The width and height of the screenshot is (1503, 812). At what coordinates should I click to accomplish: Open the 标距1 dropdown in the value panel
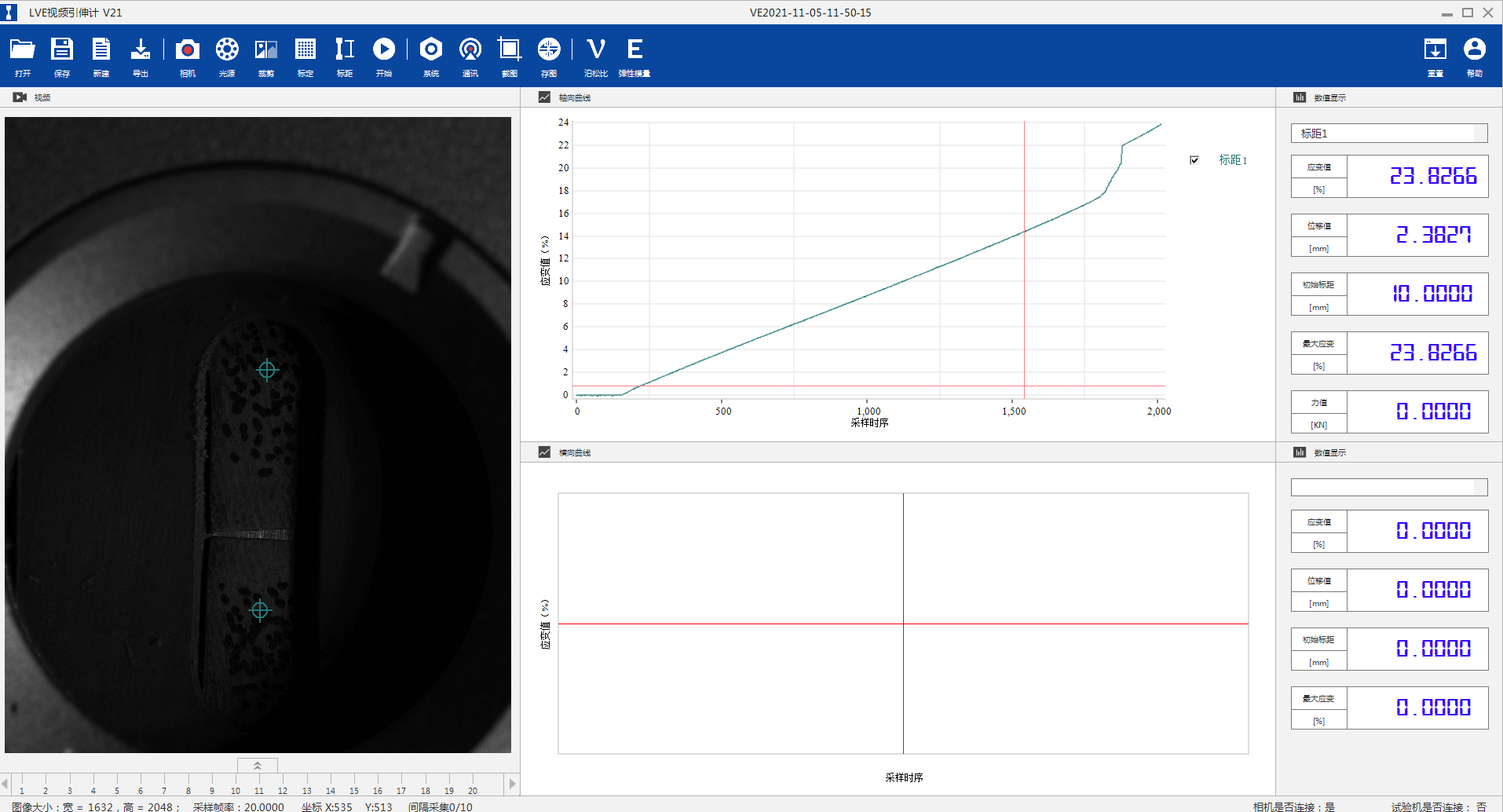[x=1388, y=134]
